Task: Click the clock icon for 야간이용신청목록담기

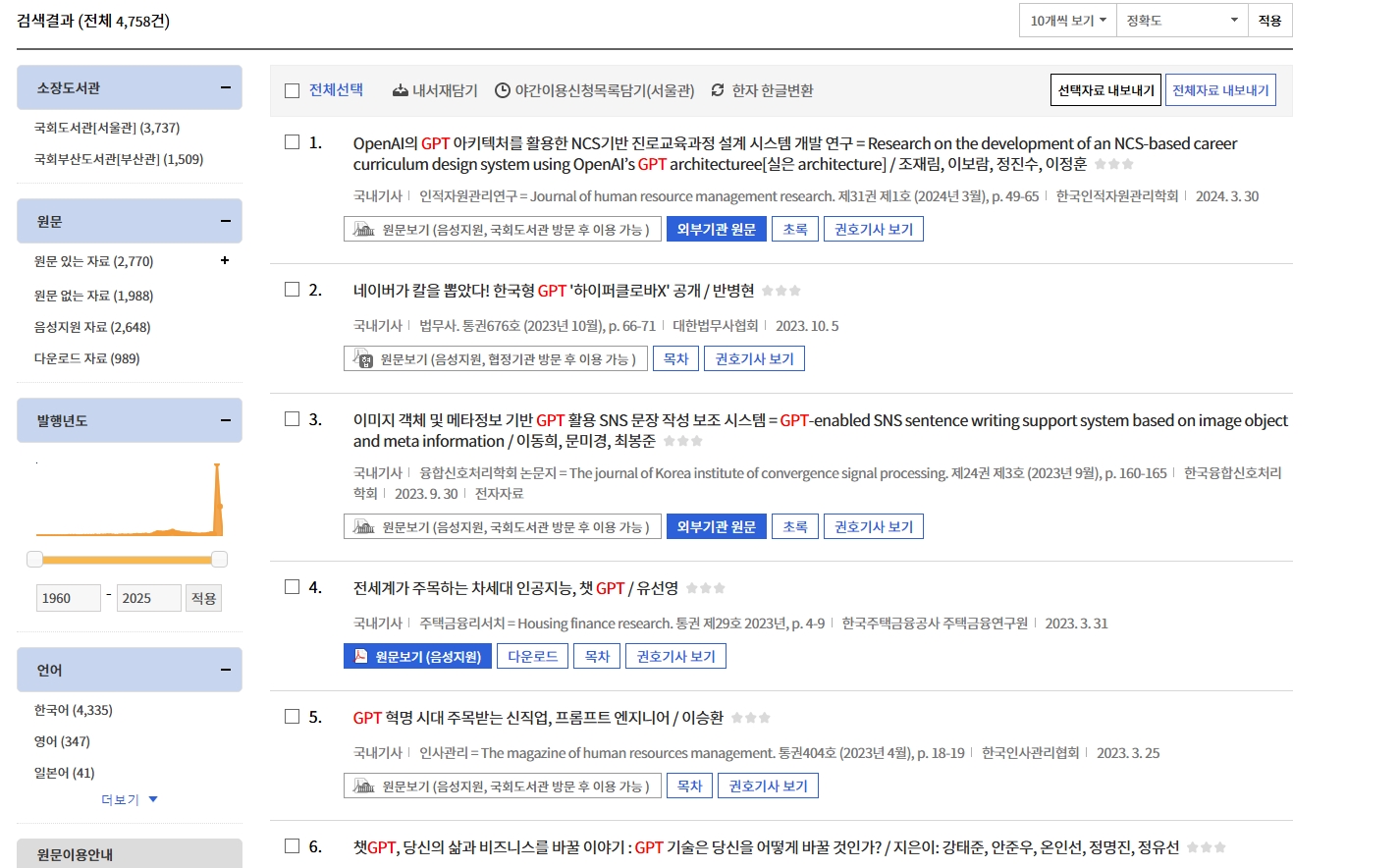Action: pyautogui.click(x=503, y=90)
